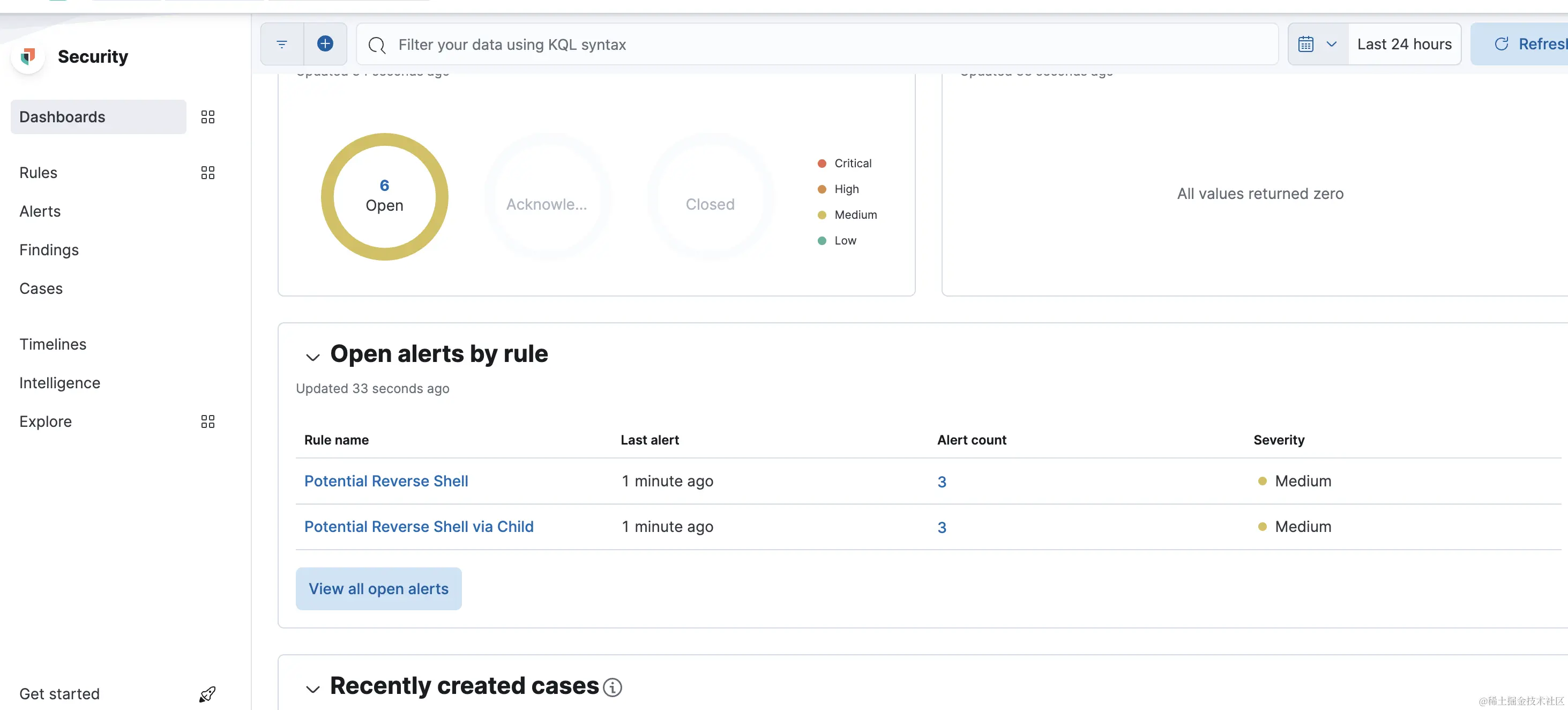
Task: Go to Alerts in the sidebar
Action: coord(40,211)
